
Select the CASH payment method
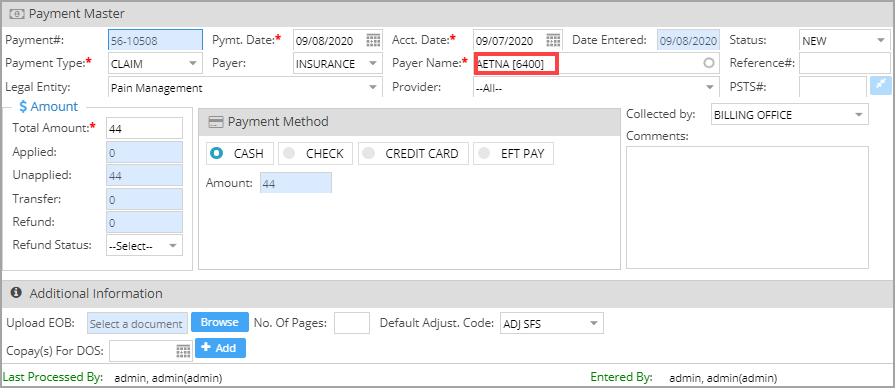pyautogui.click(x=240, y=153)
